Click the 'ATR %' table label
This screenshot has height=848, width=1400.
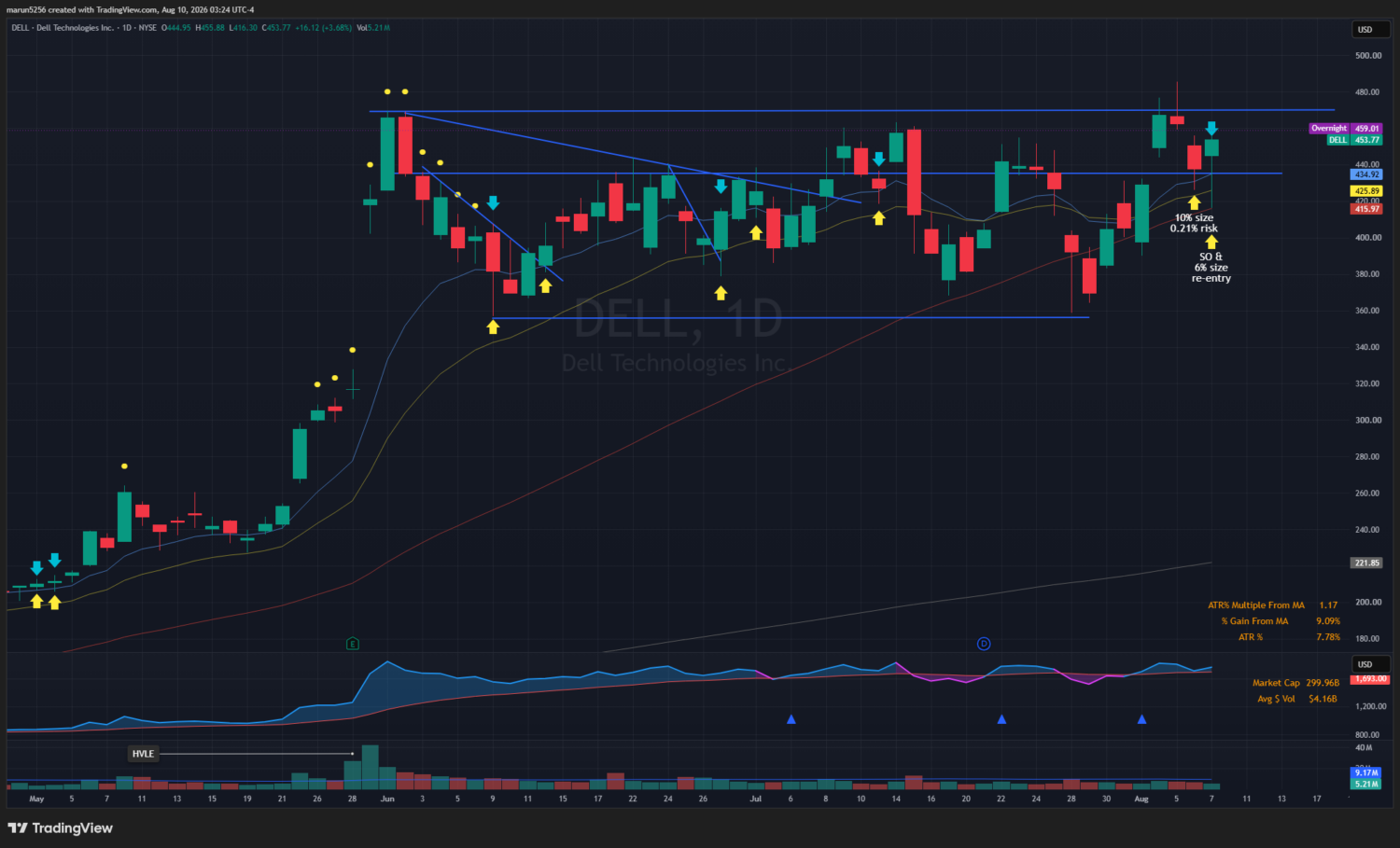(1251, 637)
